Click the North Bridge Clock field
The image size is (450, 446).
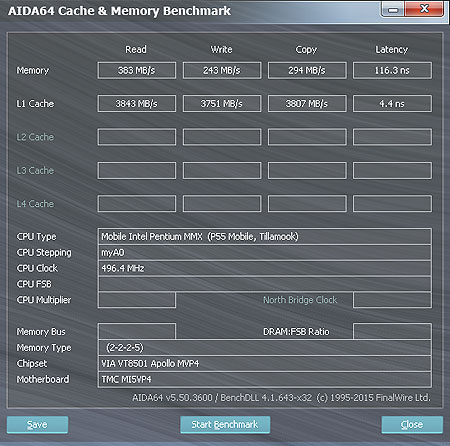tap(392, 300)
